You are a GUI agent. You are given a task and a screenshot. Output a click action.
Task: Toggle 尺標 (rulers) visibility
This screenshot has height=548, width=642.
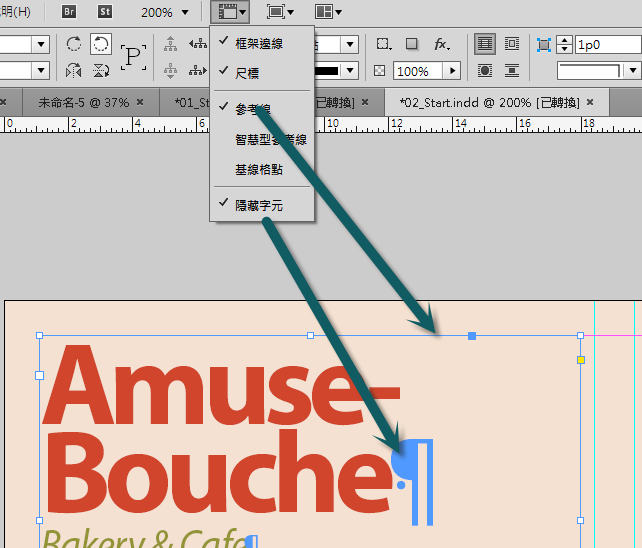(x=246, y=72)
